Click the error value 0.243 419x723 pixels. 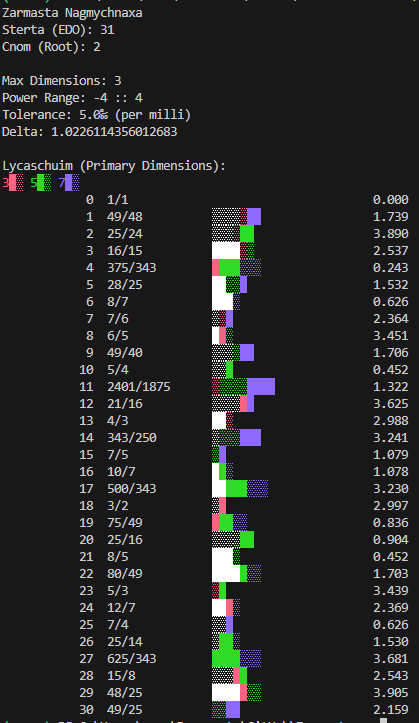tap(390, 268)
